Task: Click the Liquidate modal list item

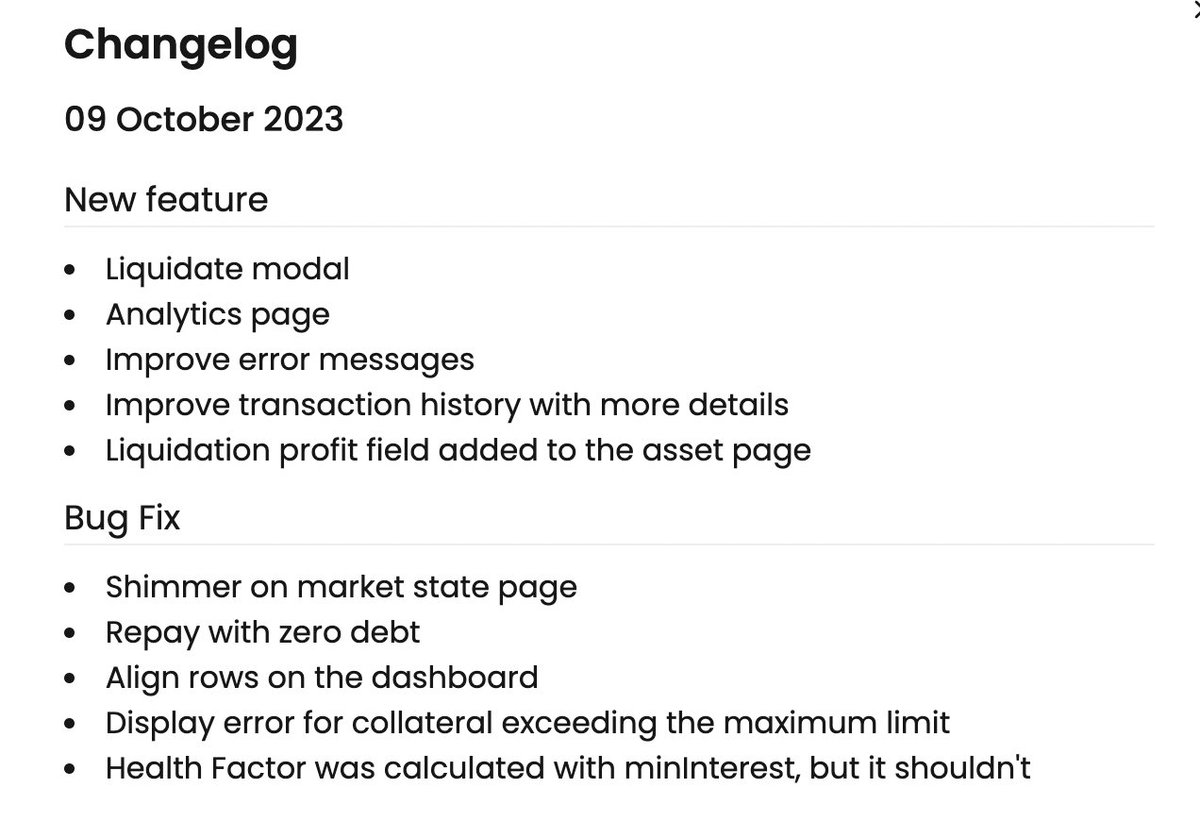Action: (228, 269)
